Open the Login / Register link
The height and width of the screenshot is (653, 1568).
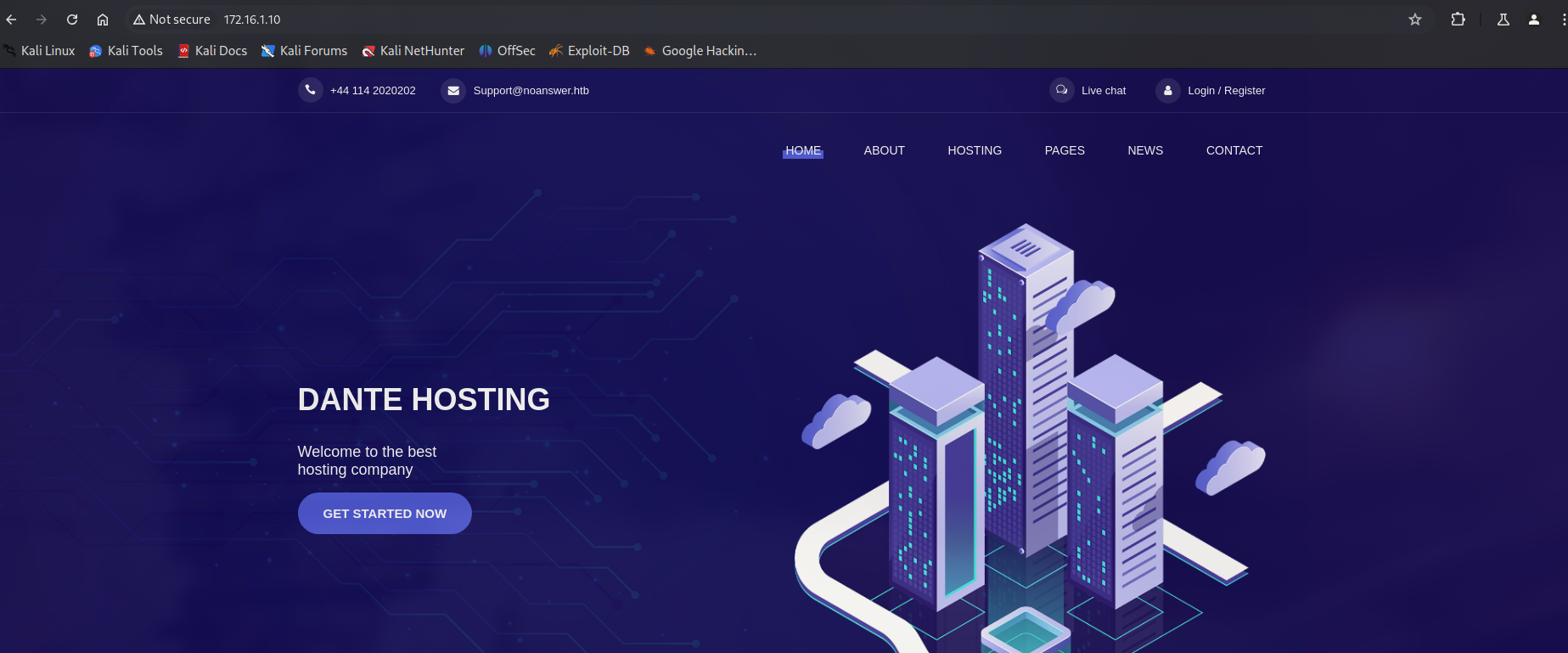pos(1226,91)
